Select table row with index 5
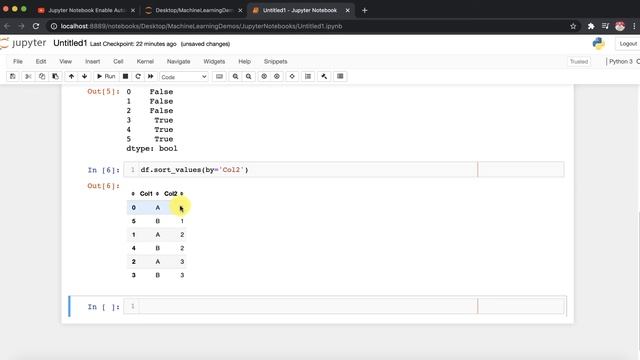 (x=157, y=221)
